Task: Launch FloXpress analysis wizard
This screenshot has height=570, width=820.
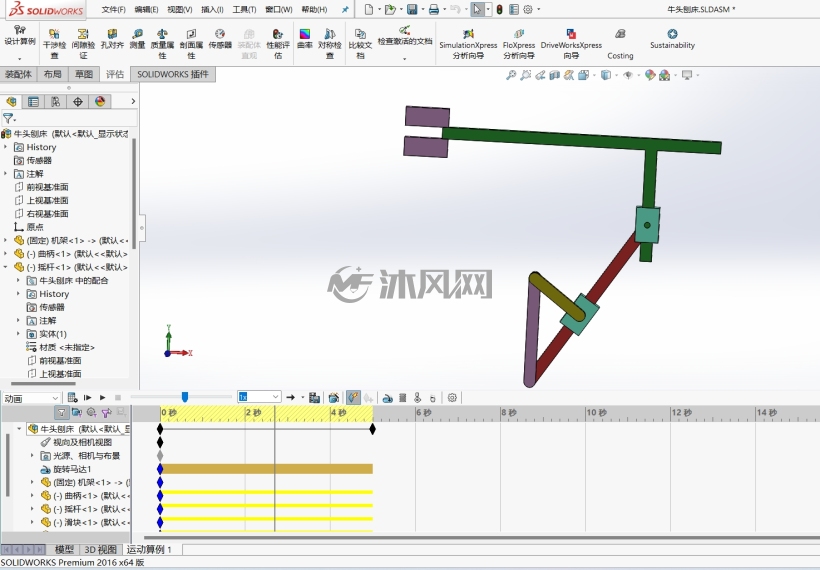Action: click(519, 43)
